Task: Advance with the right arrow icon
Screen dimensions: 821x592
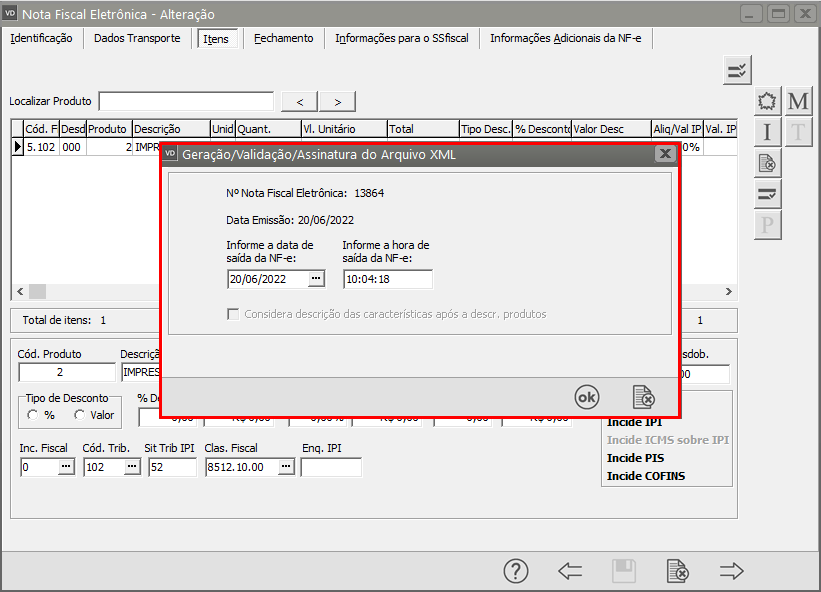Action: 732,571
